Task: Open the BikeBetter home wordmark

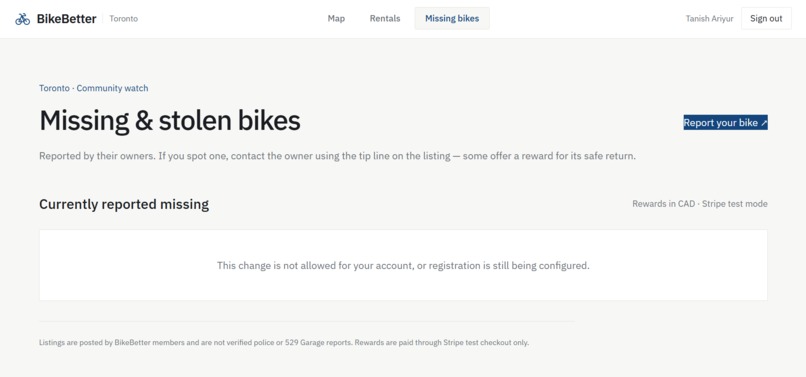Action: [x=66, y=19]
